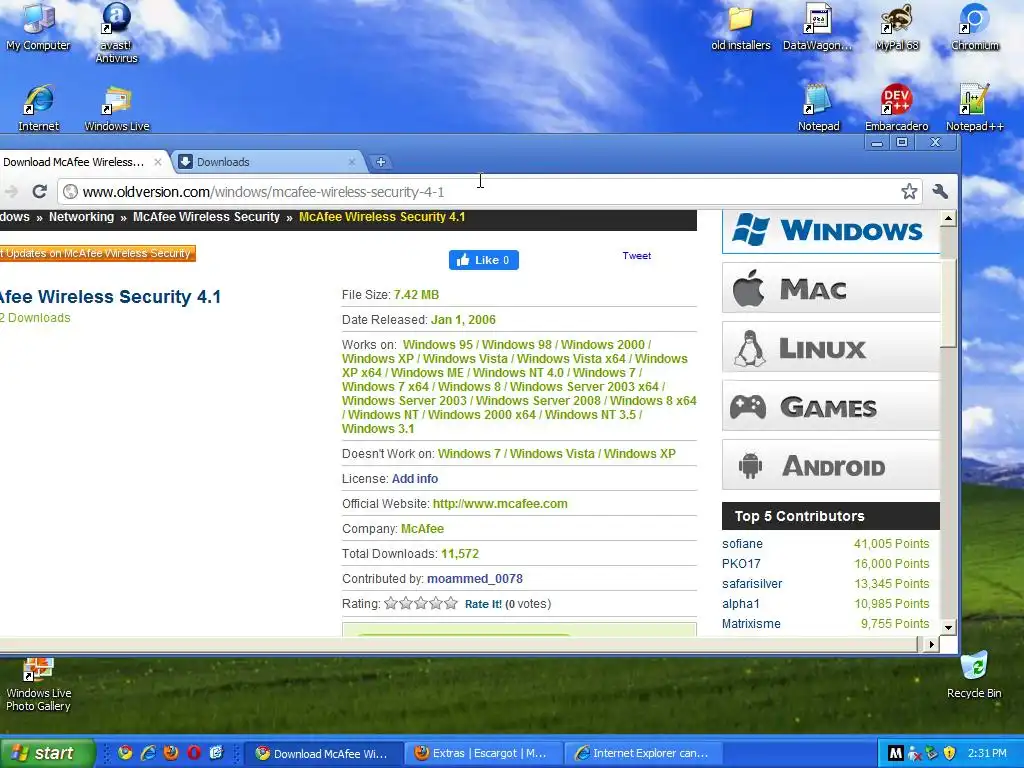Select the Internet Explorer desktop shortcut
This screenshot has width=1024, height=768.
[x=39, y=108]
